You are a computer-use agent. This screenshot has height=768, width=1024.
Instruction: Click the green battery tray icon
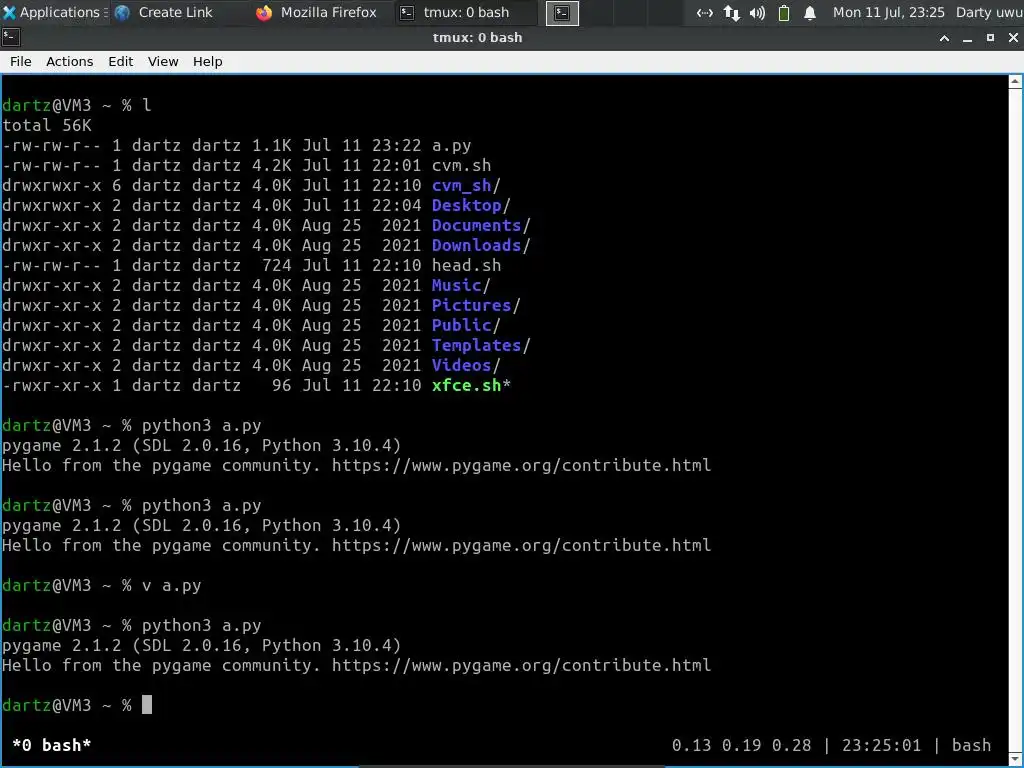784,13
